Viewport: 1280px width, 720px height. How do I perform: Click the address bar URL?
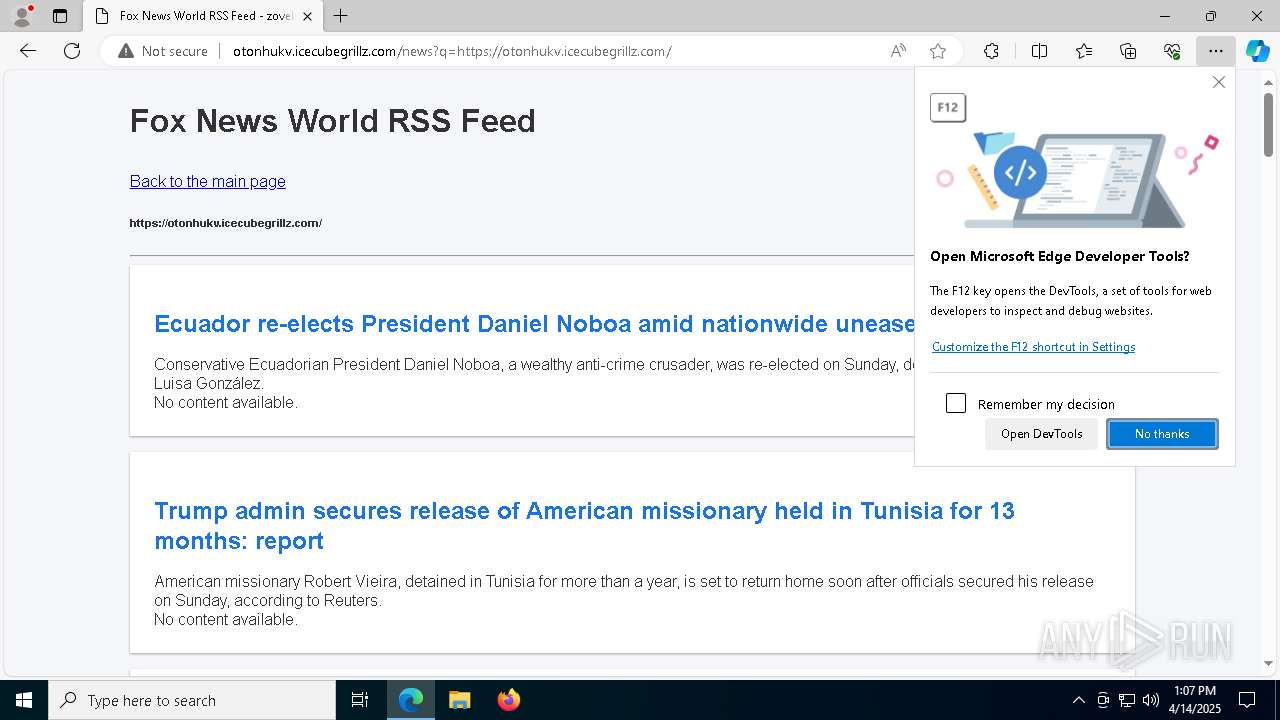click(452, 51)
